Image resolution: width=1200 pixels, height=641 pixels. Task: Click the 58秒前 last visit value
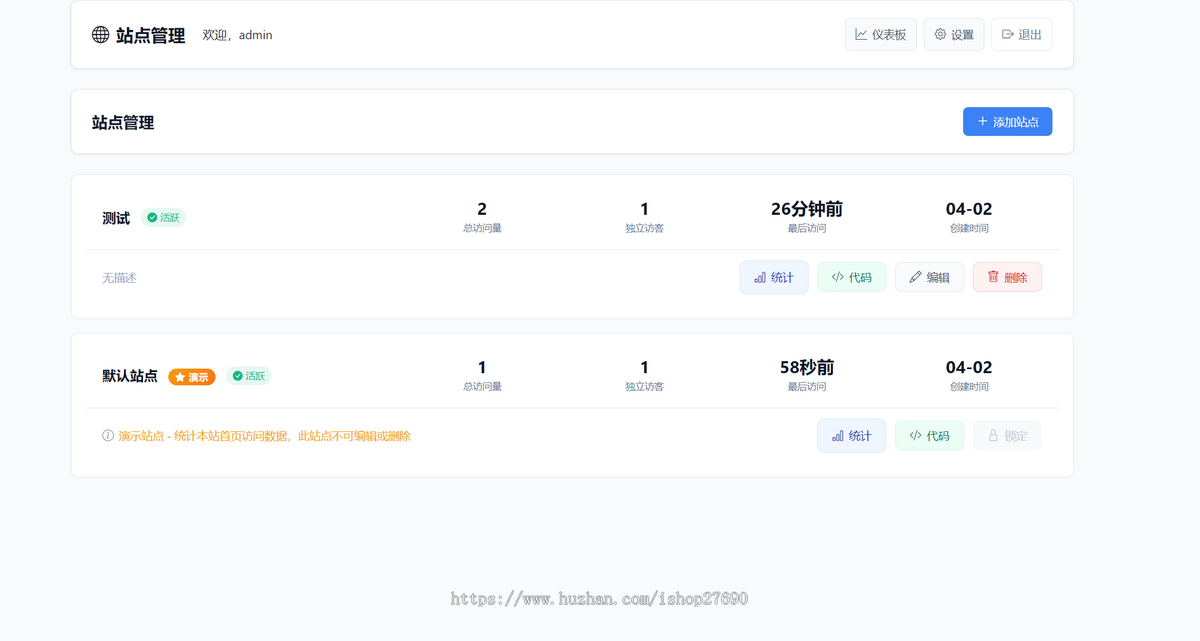pyautogui.click(x=807, y=367)
